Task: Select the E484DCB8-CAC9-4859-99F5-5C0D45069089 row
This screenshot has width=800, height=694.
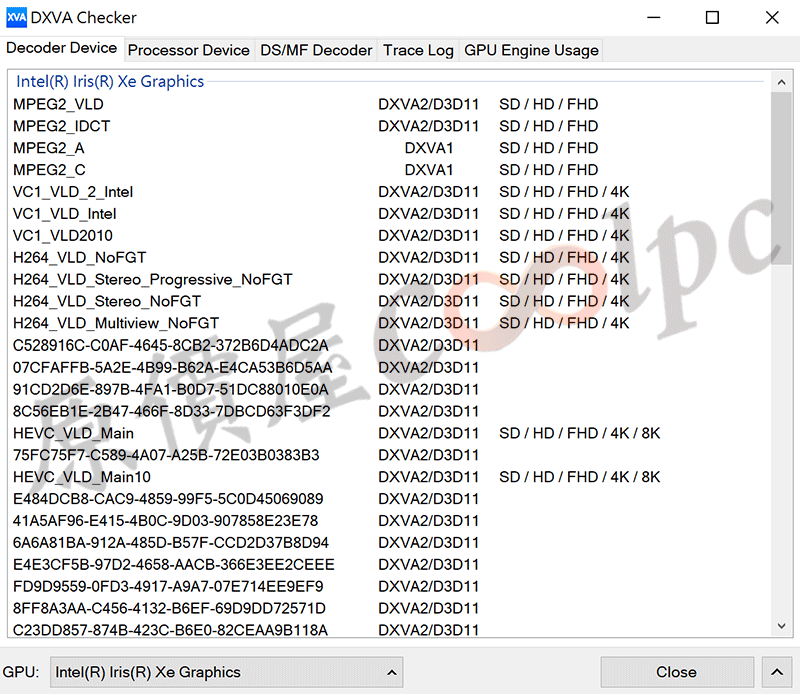Action: [389, 499]
